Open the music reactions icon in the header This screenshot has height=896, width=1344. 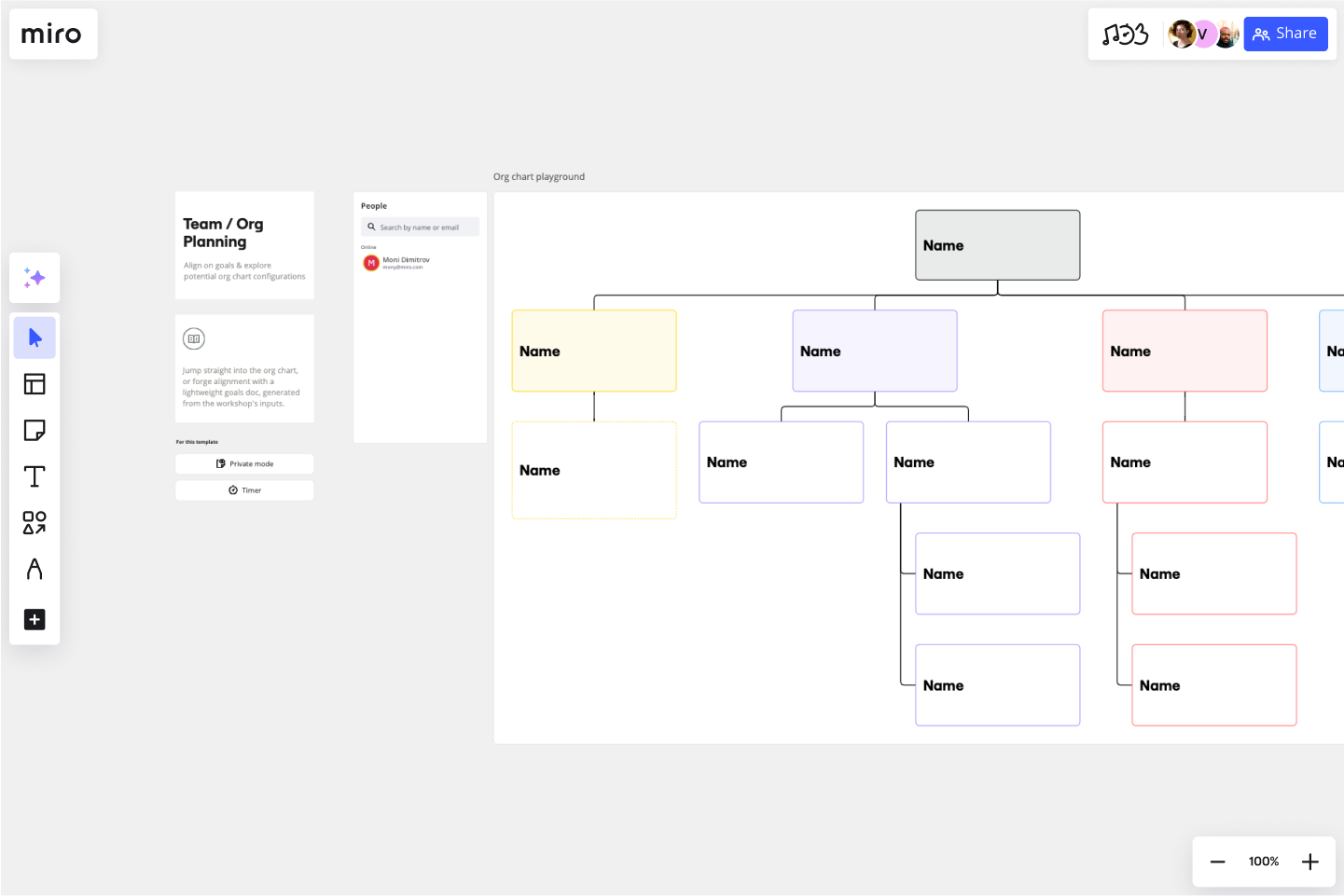click(x=1126, y=34)
